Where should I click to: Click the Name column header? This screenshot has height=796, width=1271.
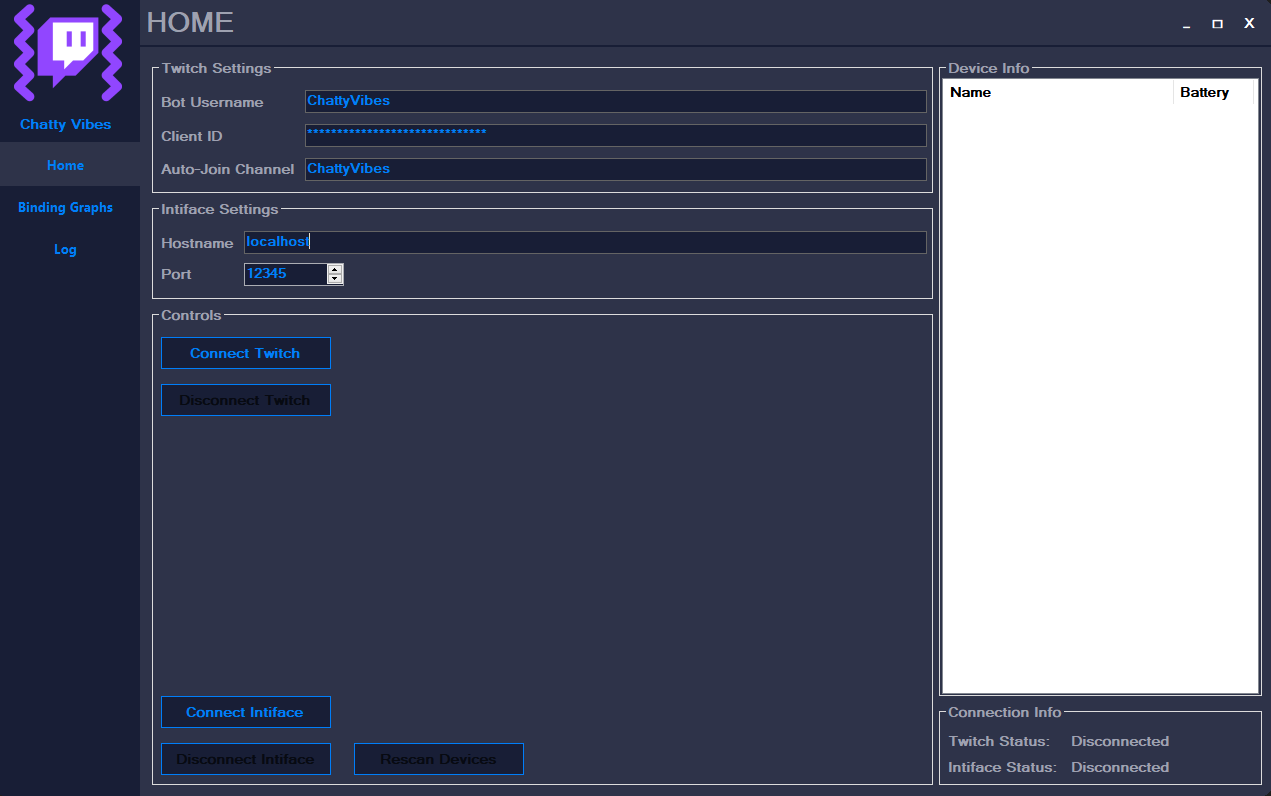point(1058,92)
